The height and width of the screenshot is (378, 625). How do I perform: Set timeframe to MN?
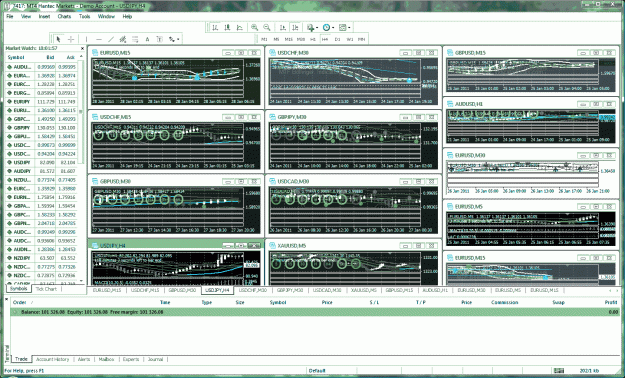pos(362,39)
